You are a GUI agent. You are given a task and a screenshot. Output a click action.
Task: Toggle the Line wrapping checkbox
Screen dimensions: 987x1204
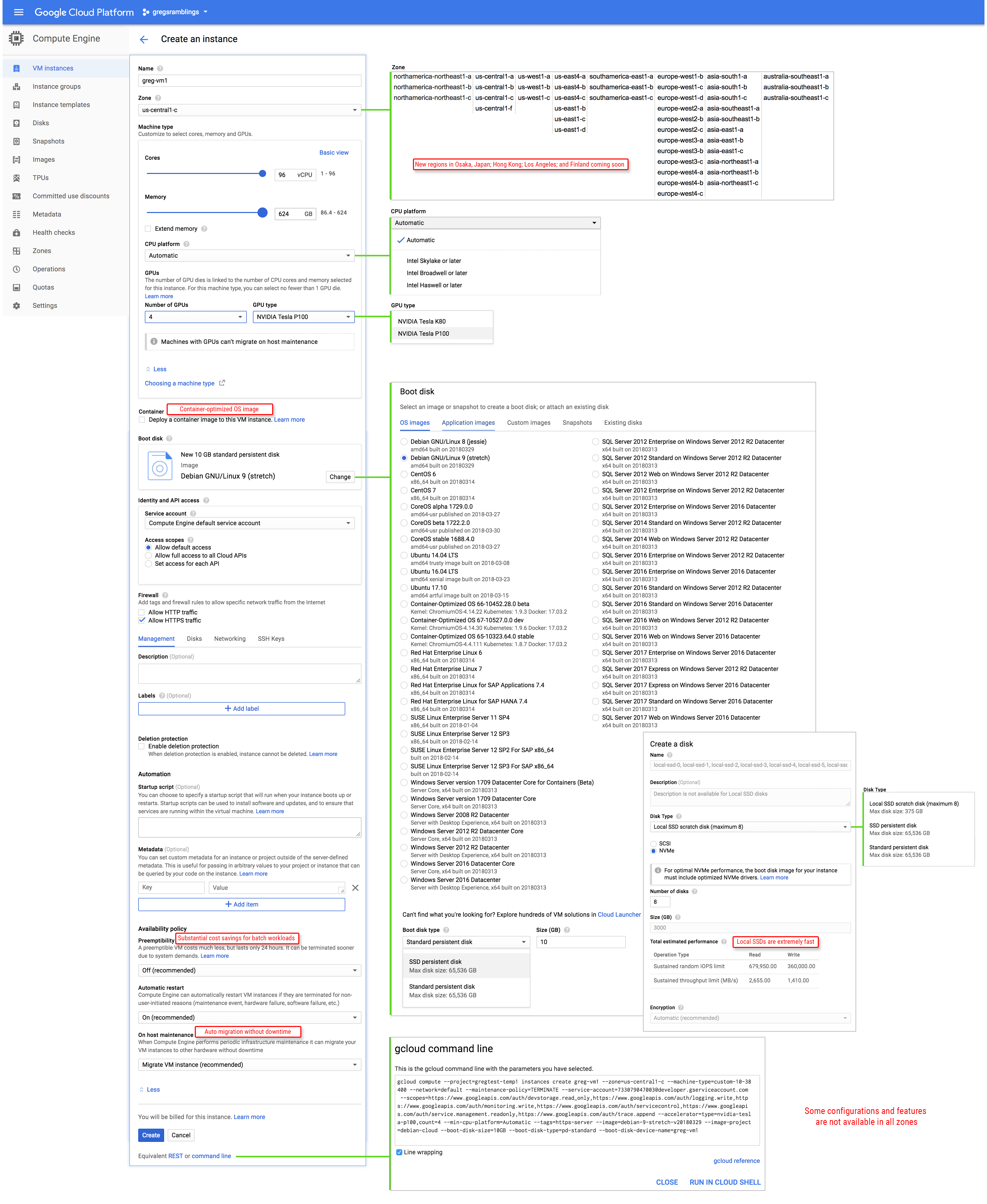tap(399, 1152)
